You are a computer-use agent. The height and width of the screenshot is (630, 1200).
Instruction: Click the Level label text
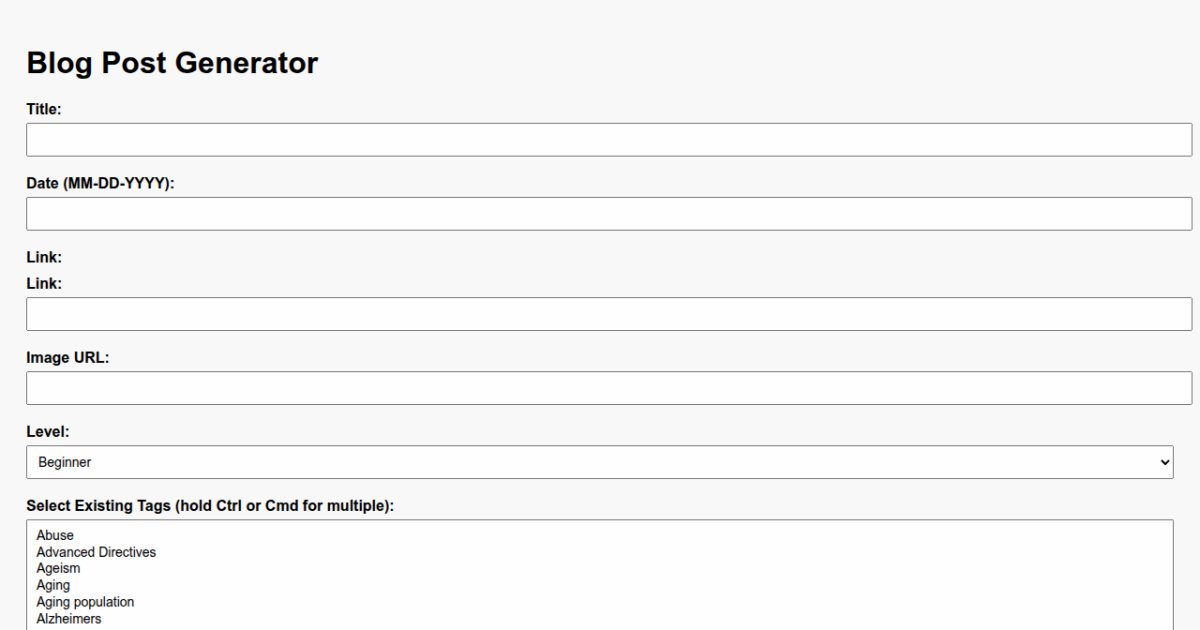(47, 432)
